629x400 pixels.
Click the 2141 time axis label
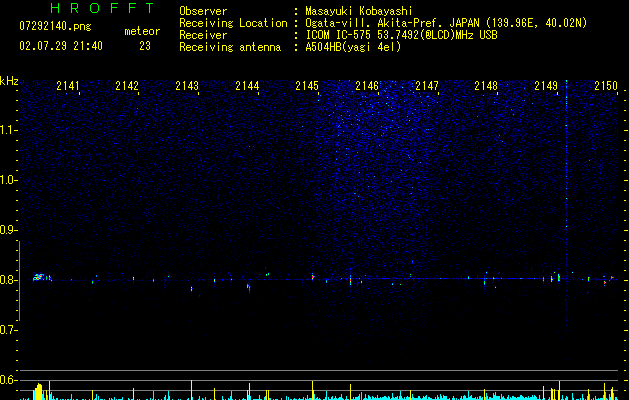point(68,86)
